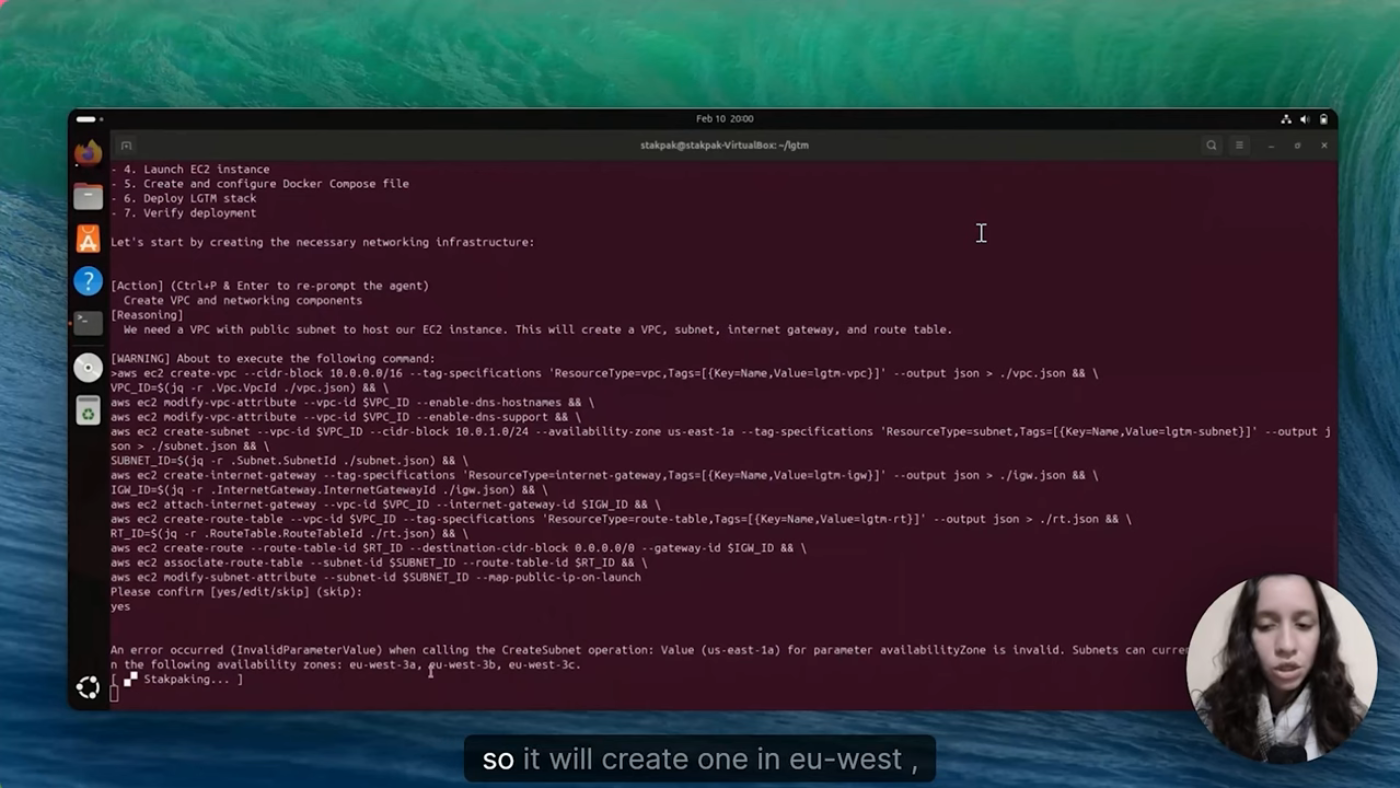This screenshot has width=1400, height=788.
Task: Open Firefox from the Ubuntu dock
Action: pyautogui.click(x=88, y=153)
